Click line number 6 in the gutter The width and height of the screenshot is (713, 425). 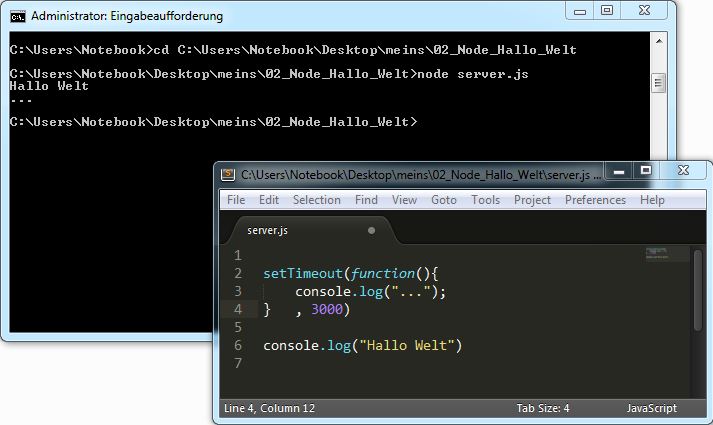click(238, 345)
